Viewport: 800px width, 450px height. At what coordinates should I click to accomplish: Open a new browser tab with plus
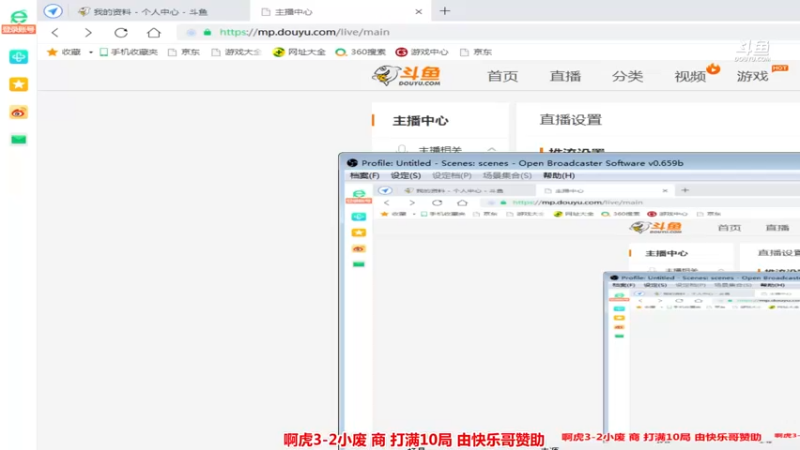click(x=445, y=11)
